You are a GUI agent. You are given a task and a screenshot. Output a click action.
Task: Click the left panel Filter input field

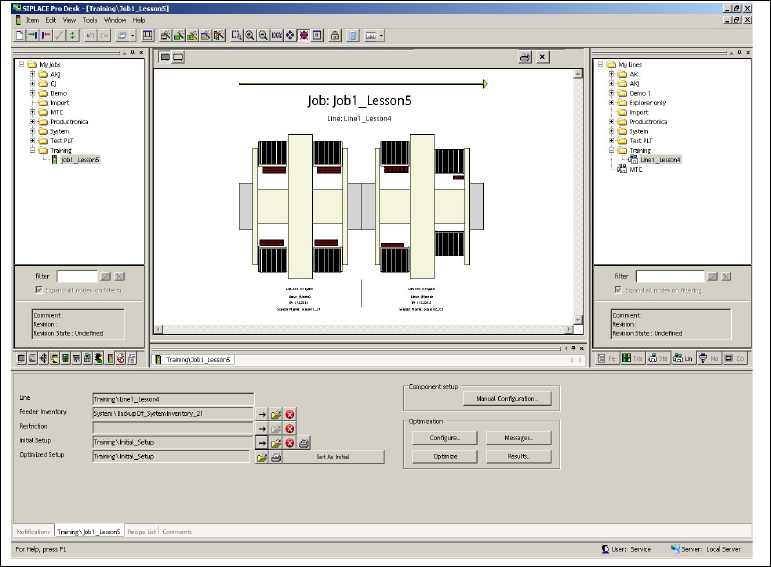tap(77, 276)
